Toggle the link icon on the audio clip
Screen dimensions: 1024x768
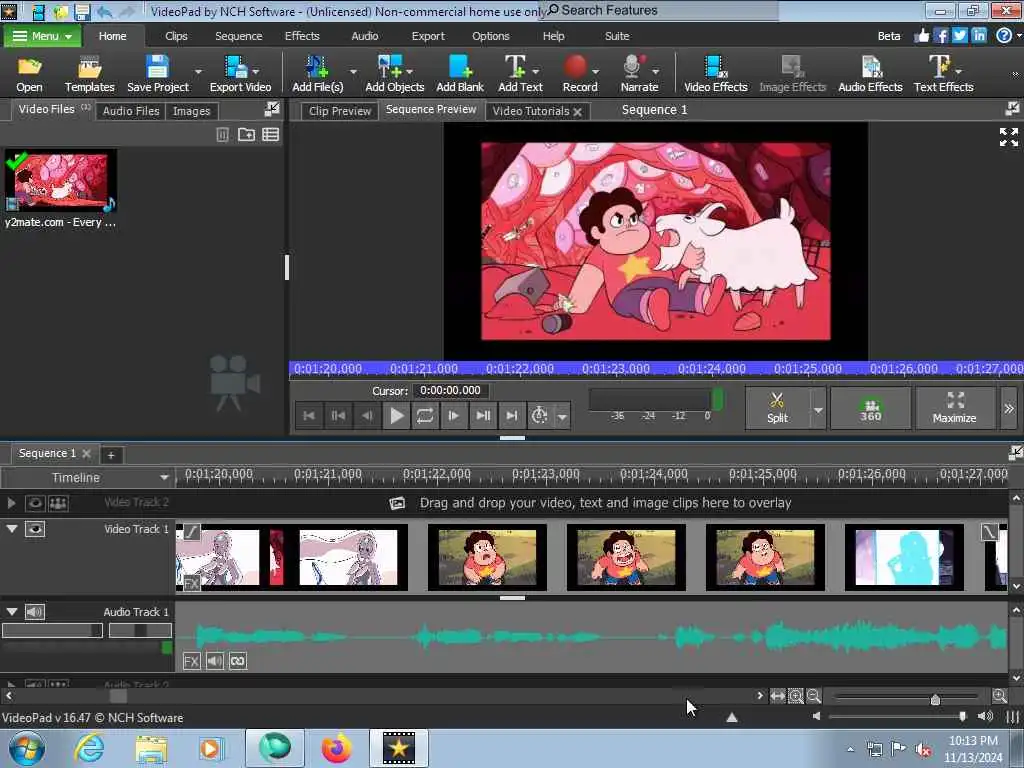point(238,661)
